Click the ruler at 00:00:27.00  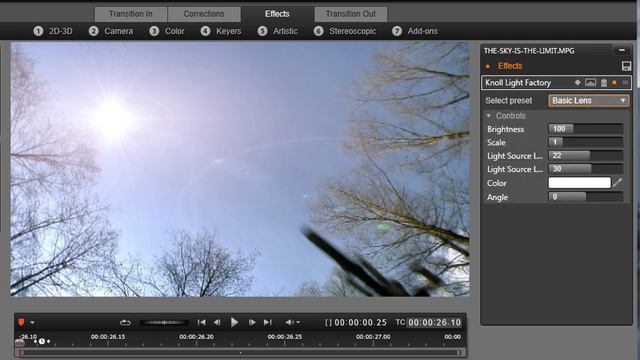[373, 337]
